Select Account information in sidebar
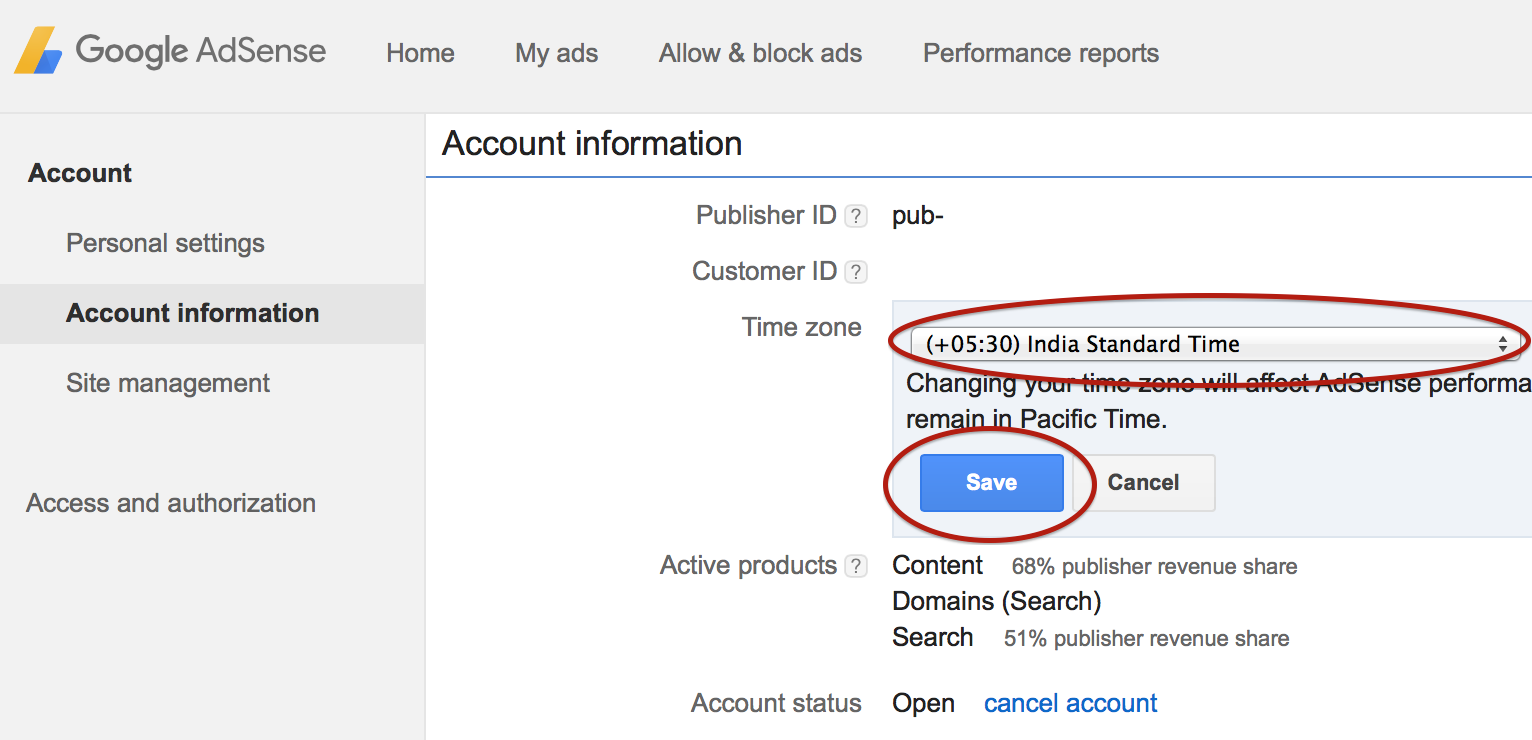Screen dimensions: 1532x740 (x=212, y=313)
